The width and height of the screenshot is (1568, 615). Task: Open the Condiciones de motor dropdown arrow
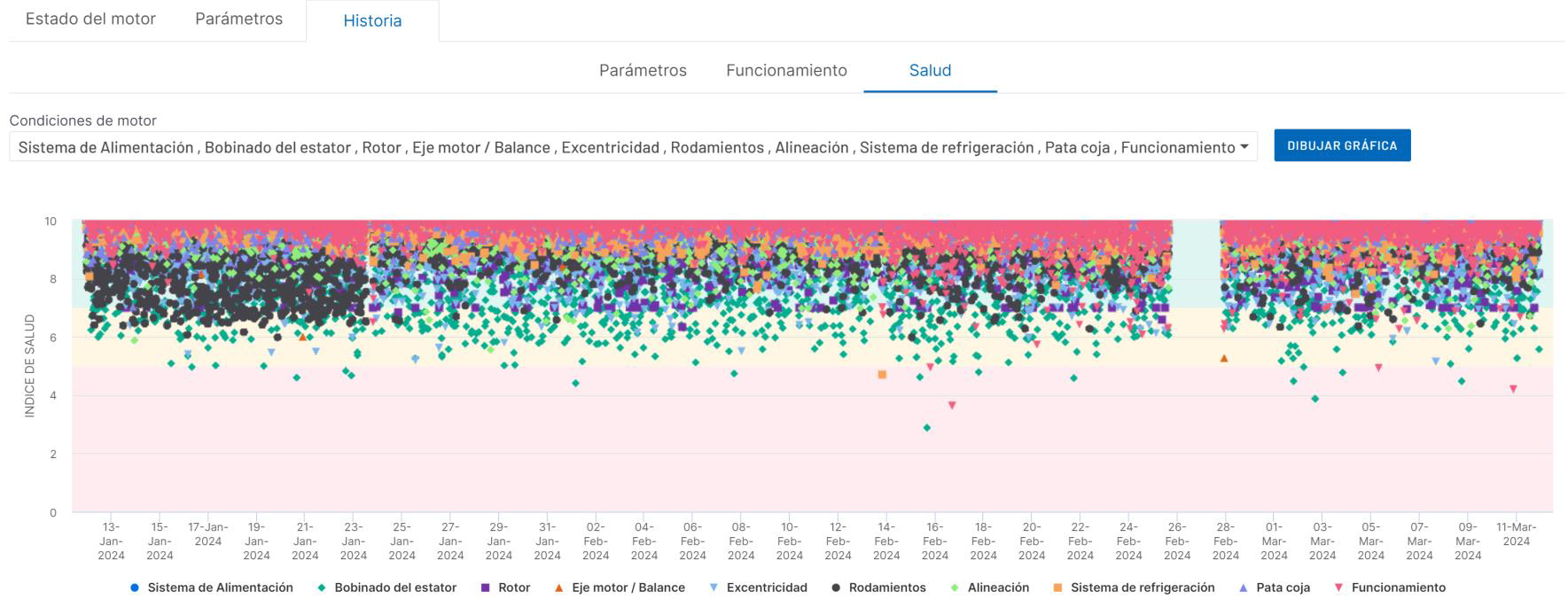pos(1244,147)
